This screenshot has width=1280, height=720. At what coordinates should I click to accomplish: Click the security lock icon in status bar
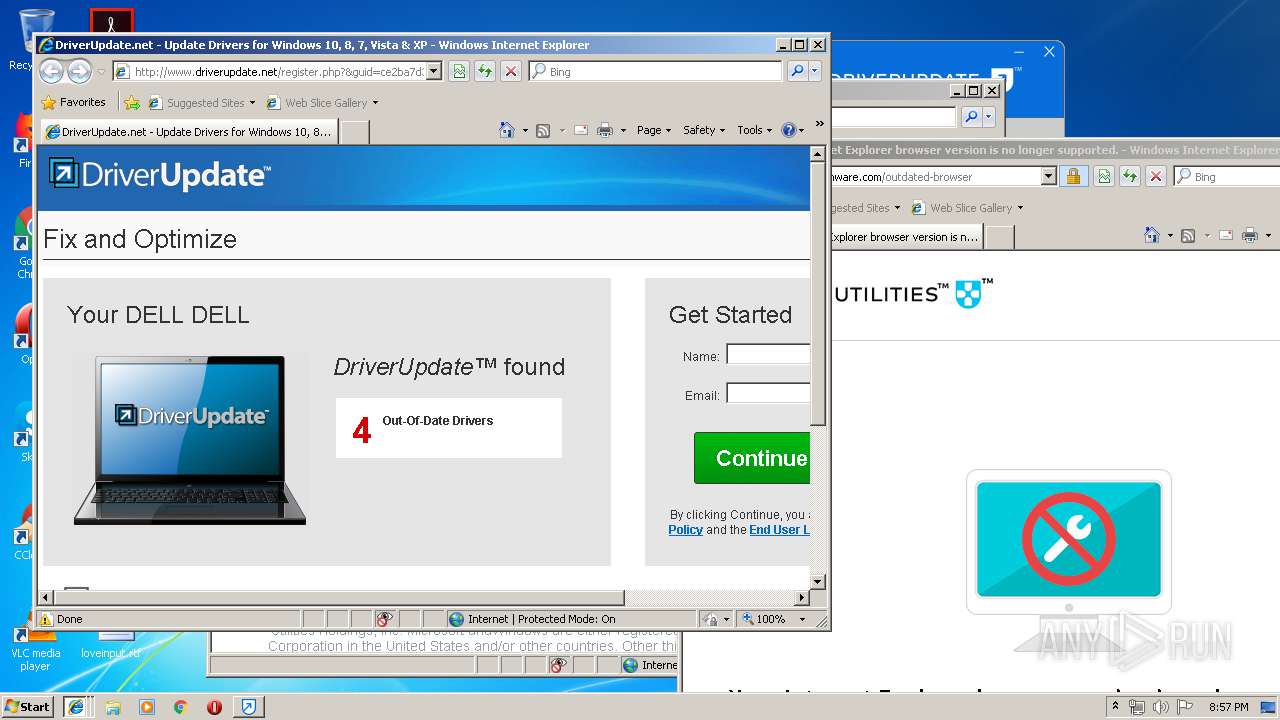point(710,619)
